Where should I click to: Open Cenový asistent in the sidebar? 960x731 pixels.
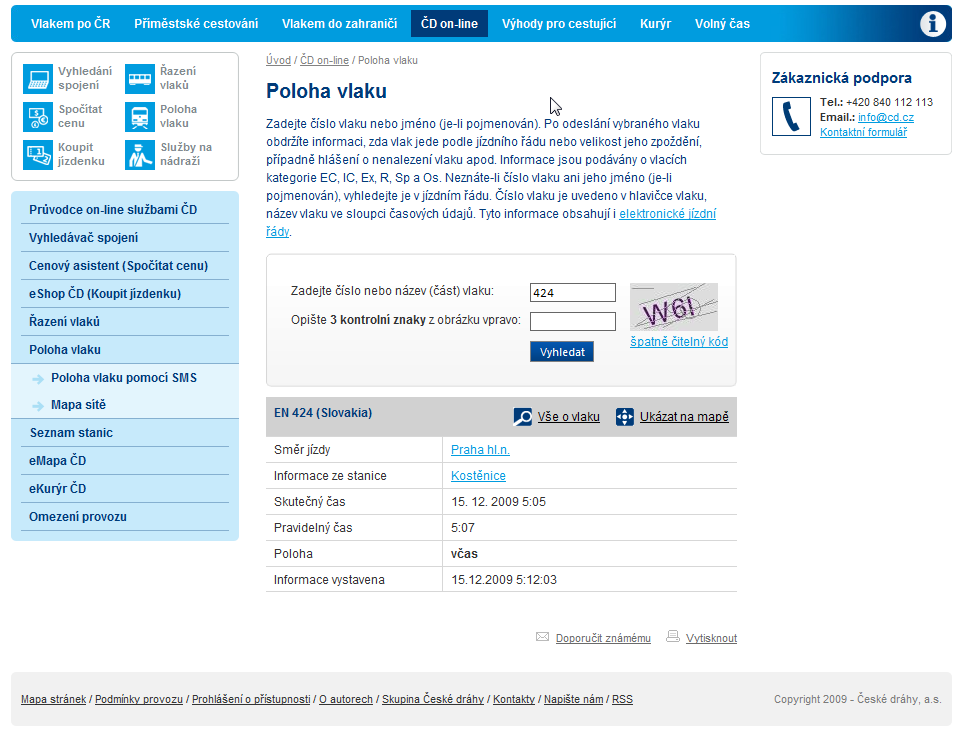pyautogui.click(x=118, y=266)
